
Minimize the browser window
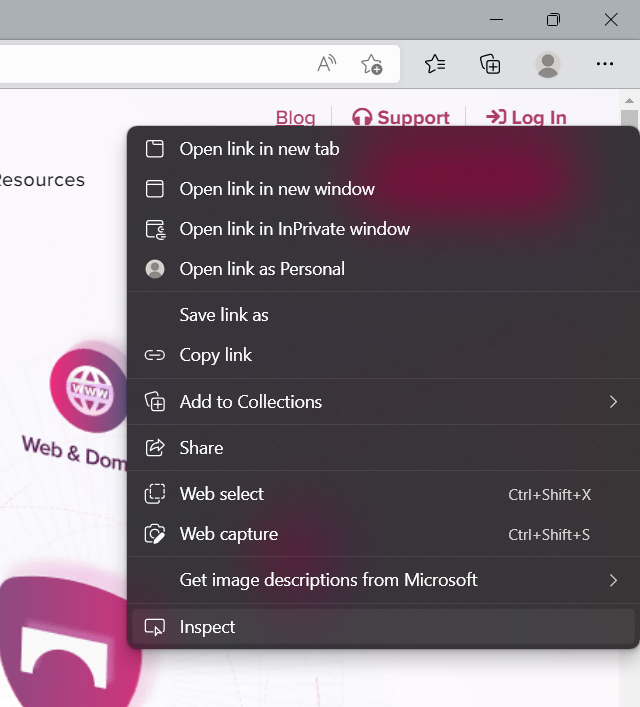[496, 19]
